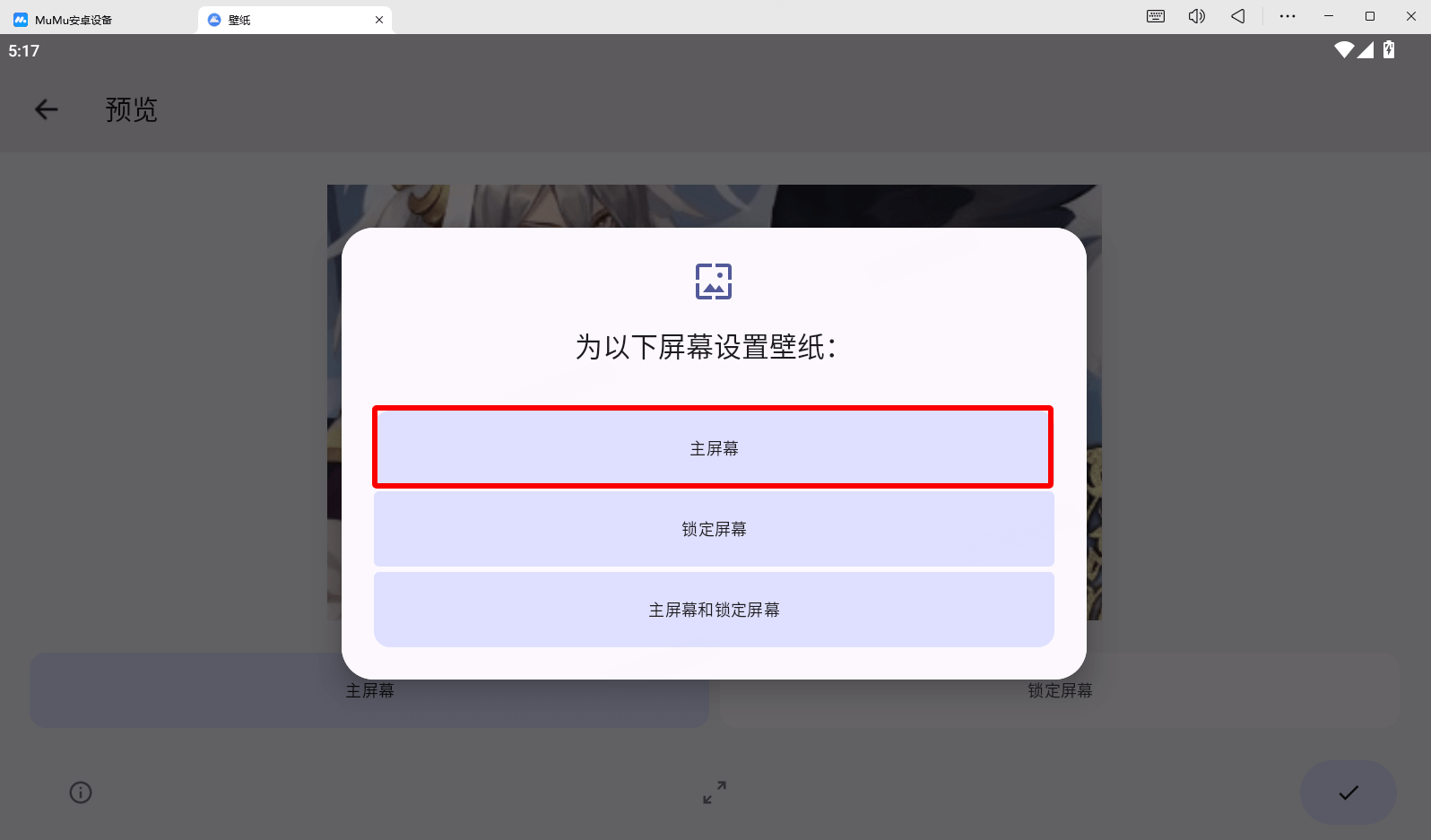The height and width of the screenshot is (840, 1431).
Task: Switch preview to 主屏幕 tab at bottom
Action: coord(369,690)
